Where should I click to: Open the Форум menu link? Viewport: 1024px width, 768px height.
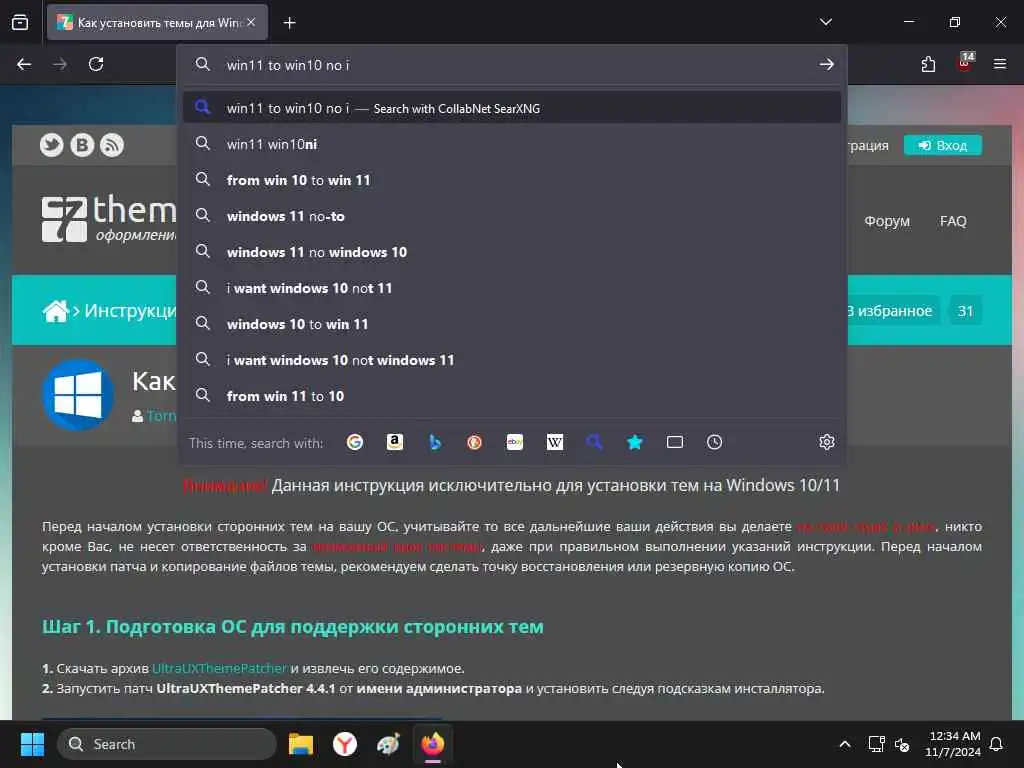[886, 221]
